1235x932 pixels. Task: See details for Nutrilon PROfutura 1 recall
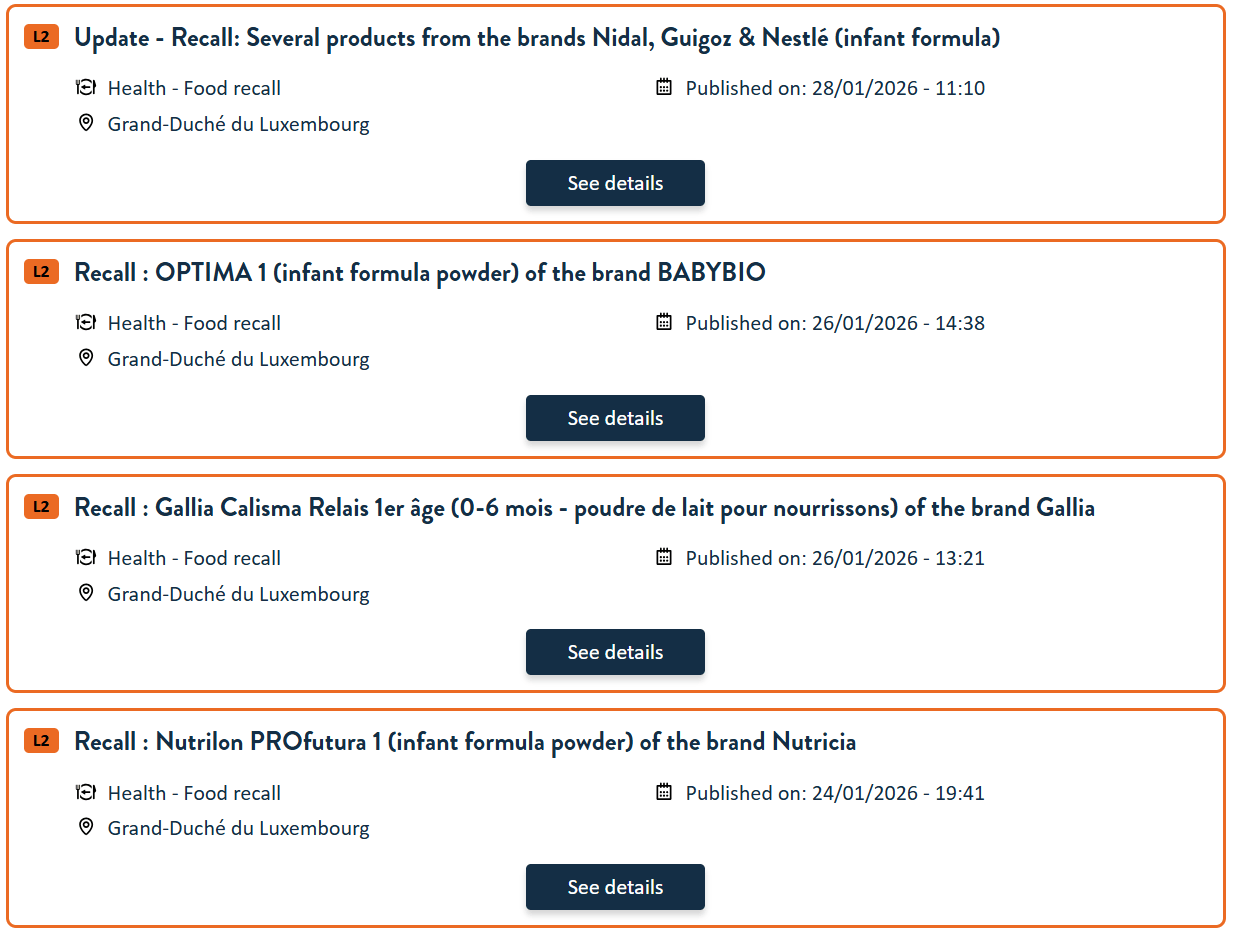[x=615, y=887]
